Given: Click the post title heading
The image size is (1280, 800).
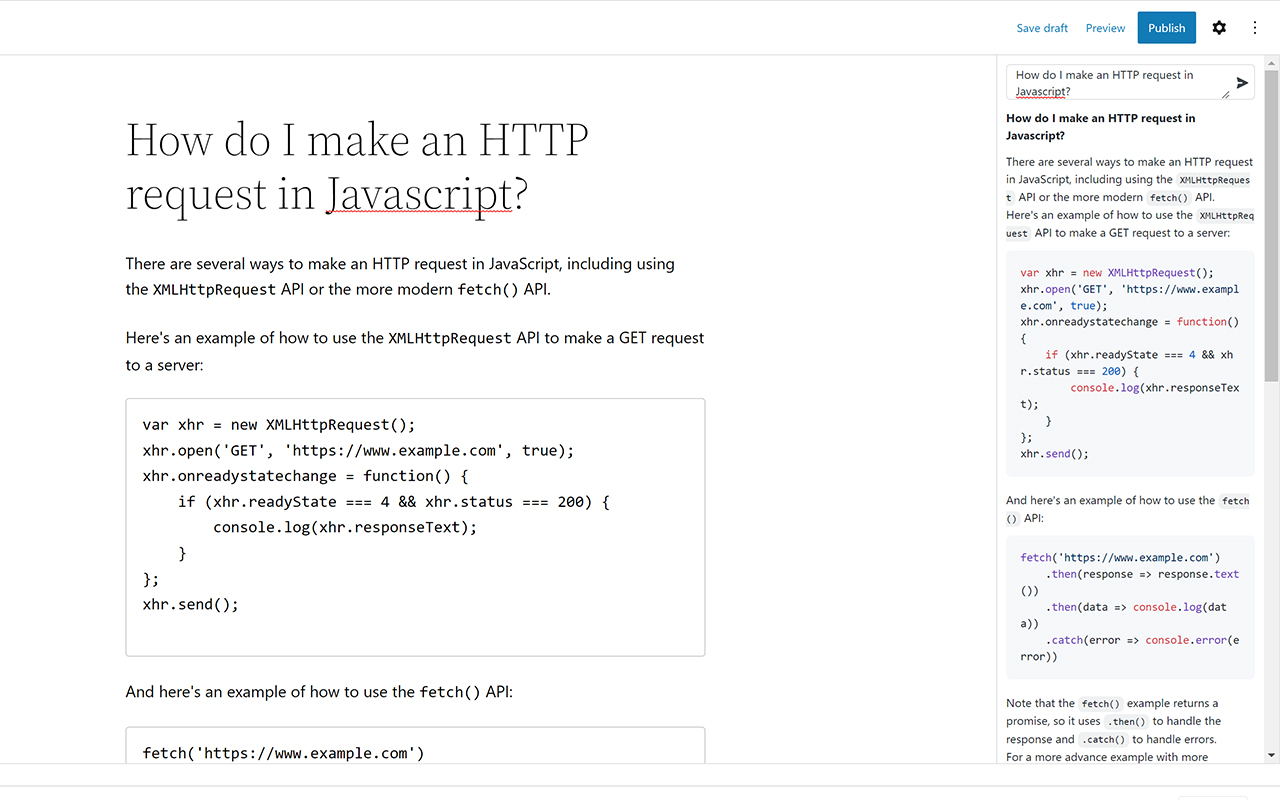Looking at the screenshot, I should pyautogui.click(x=357, y=167).
